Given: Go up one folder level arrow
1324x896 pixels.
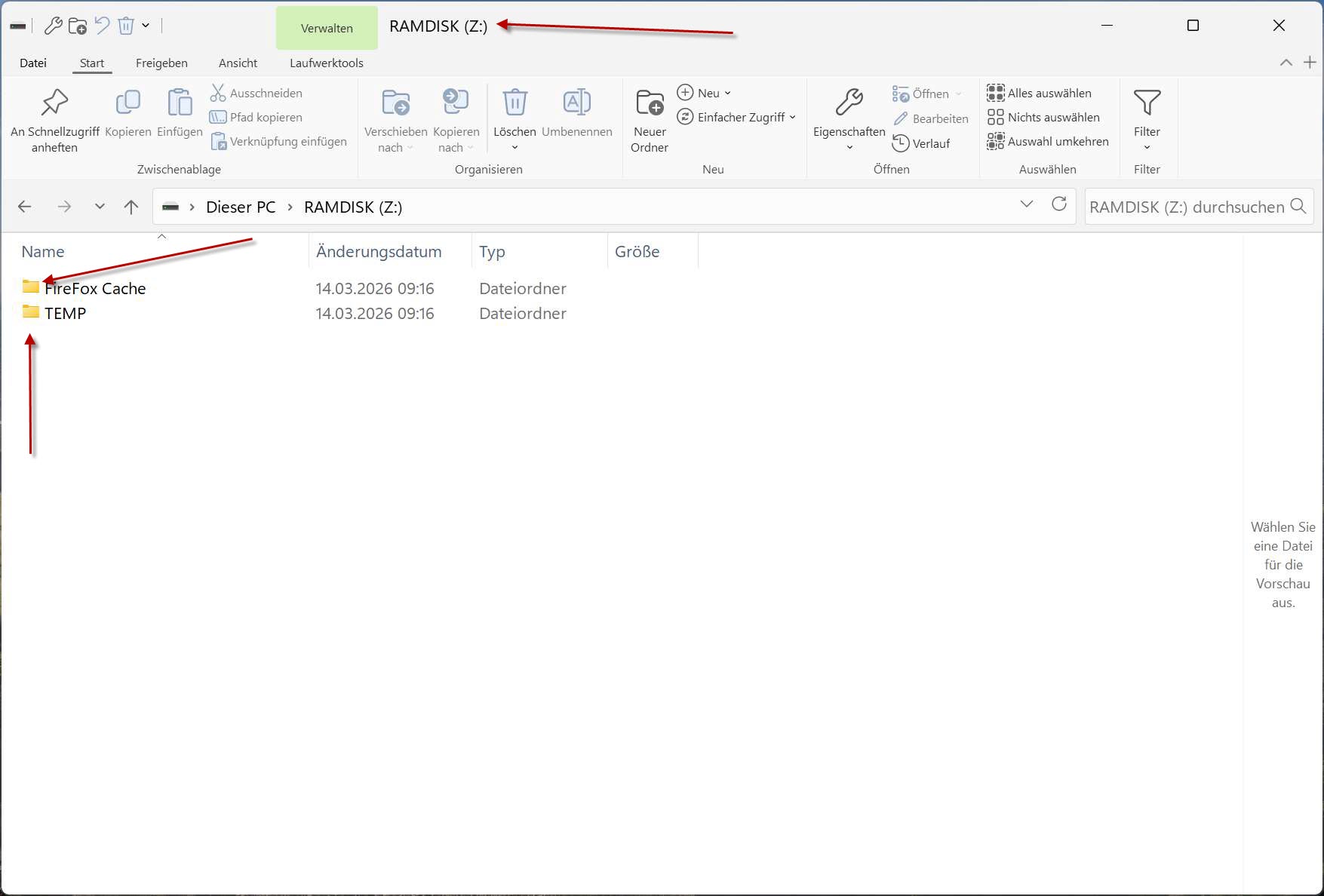Looking at the screenshot, I should click(131, 207).
